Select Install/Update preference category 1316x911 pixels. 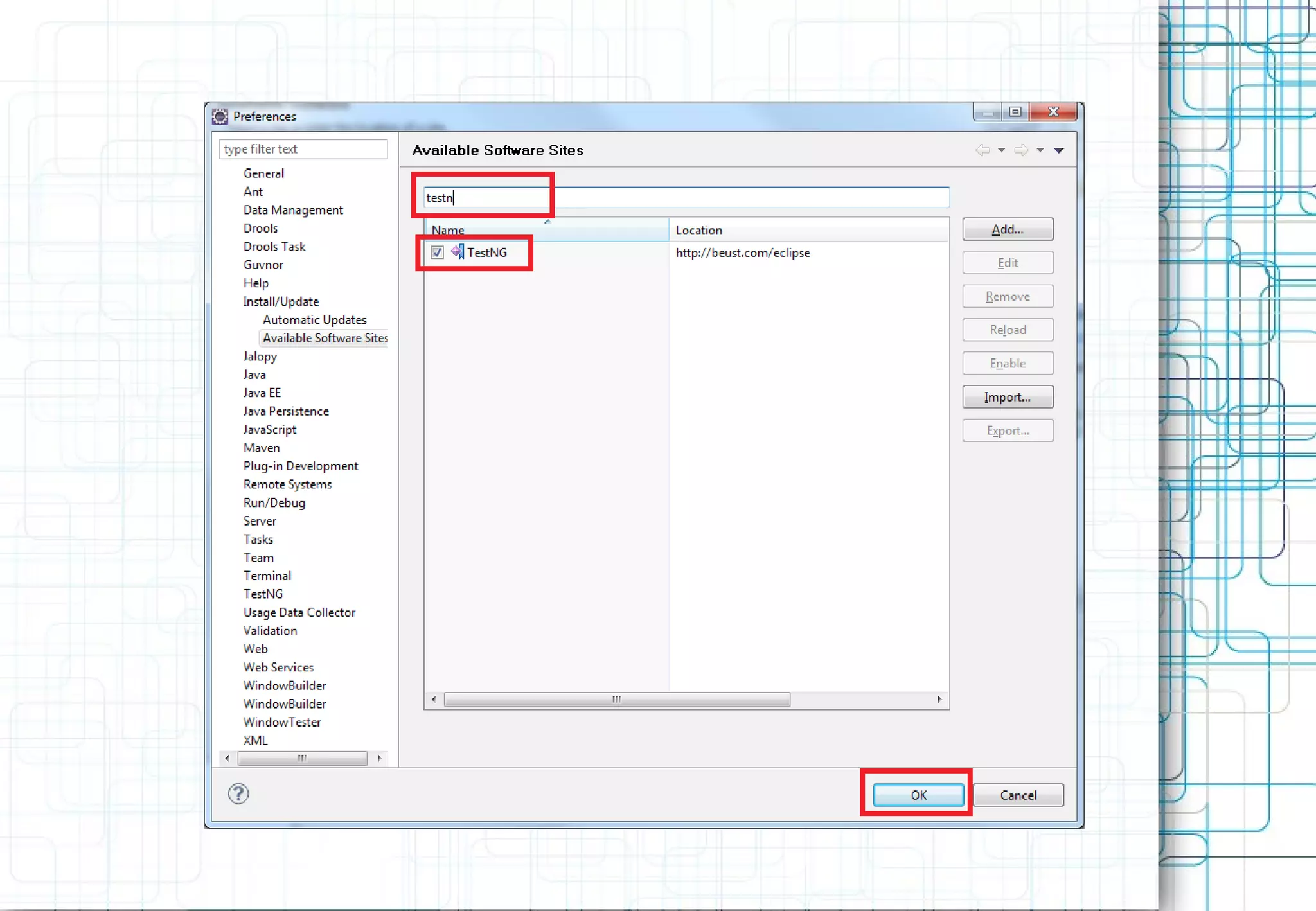pos(281,301)
